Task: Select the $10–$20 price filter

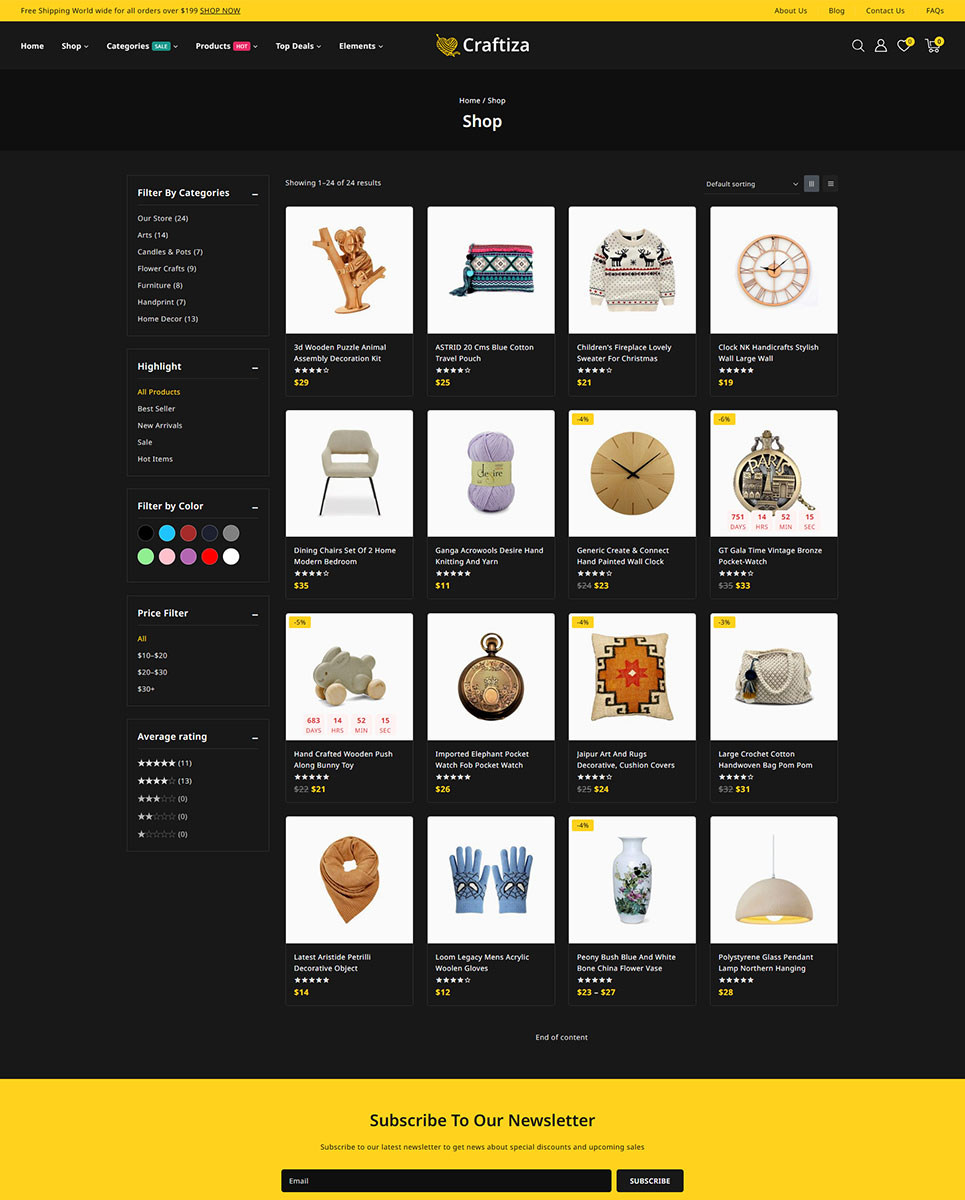Action: [152, 655]
